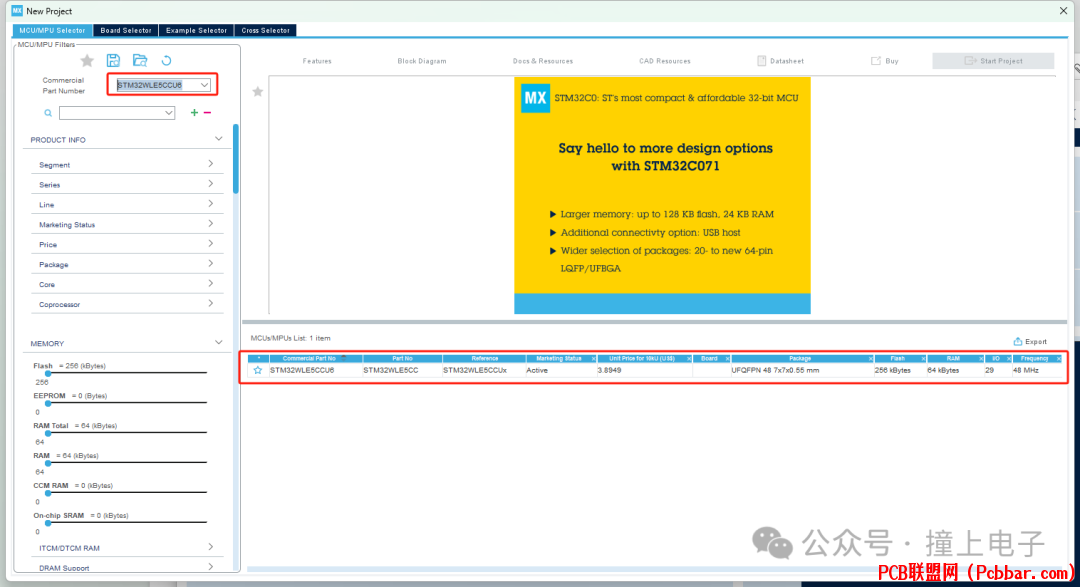Adjust the On-chip SRAM slider

(48, 523)
